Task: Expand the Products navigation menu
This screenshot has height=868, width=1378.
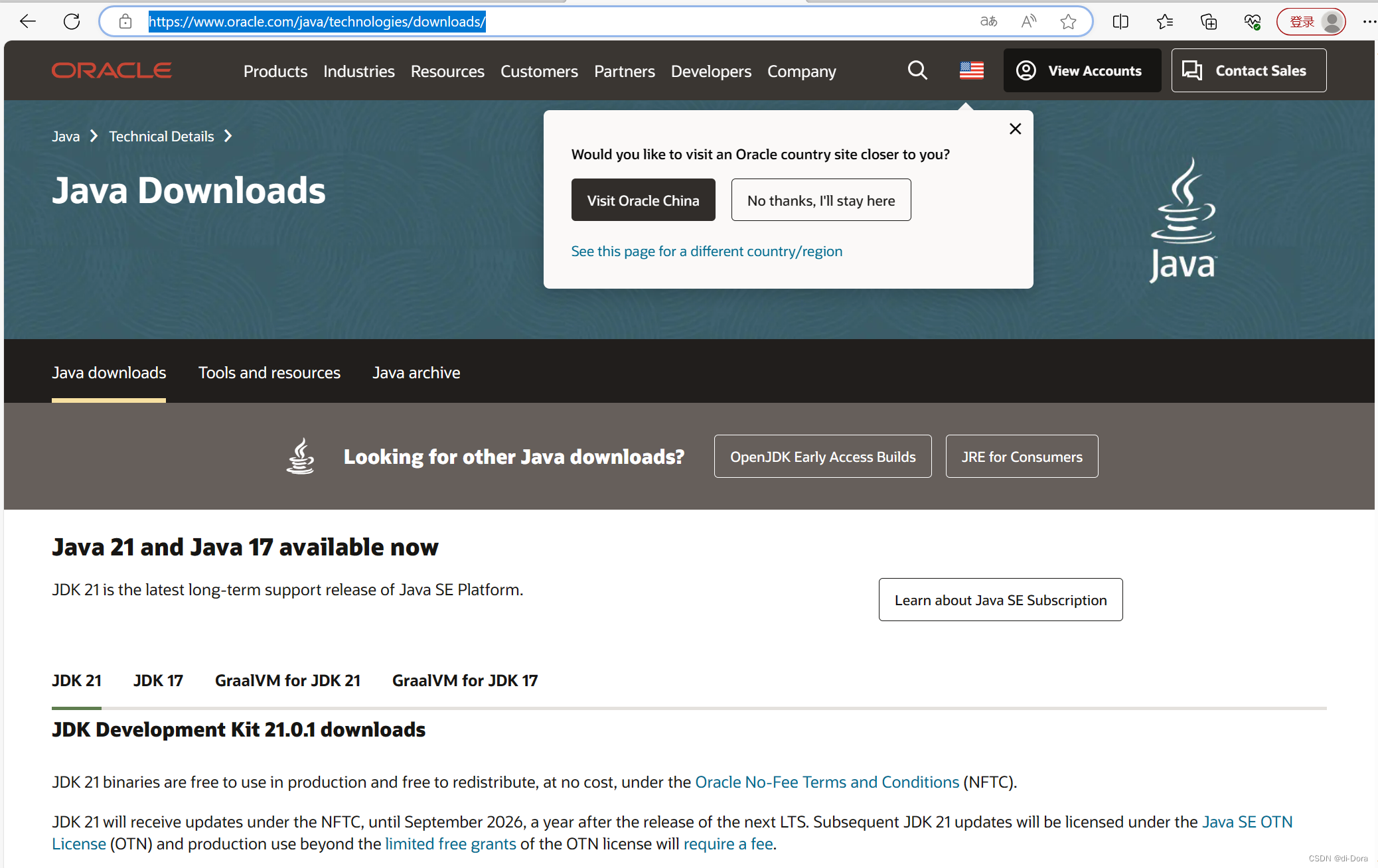Action: pos(275,71)
